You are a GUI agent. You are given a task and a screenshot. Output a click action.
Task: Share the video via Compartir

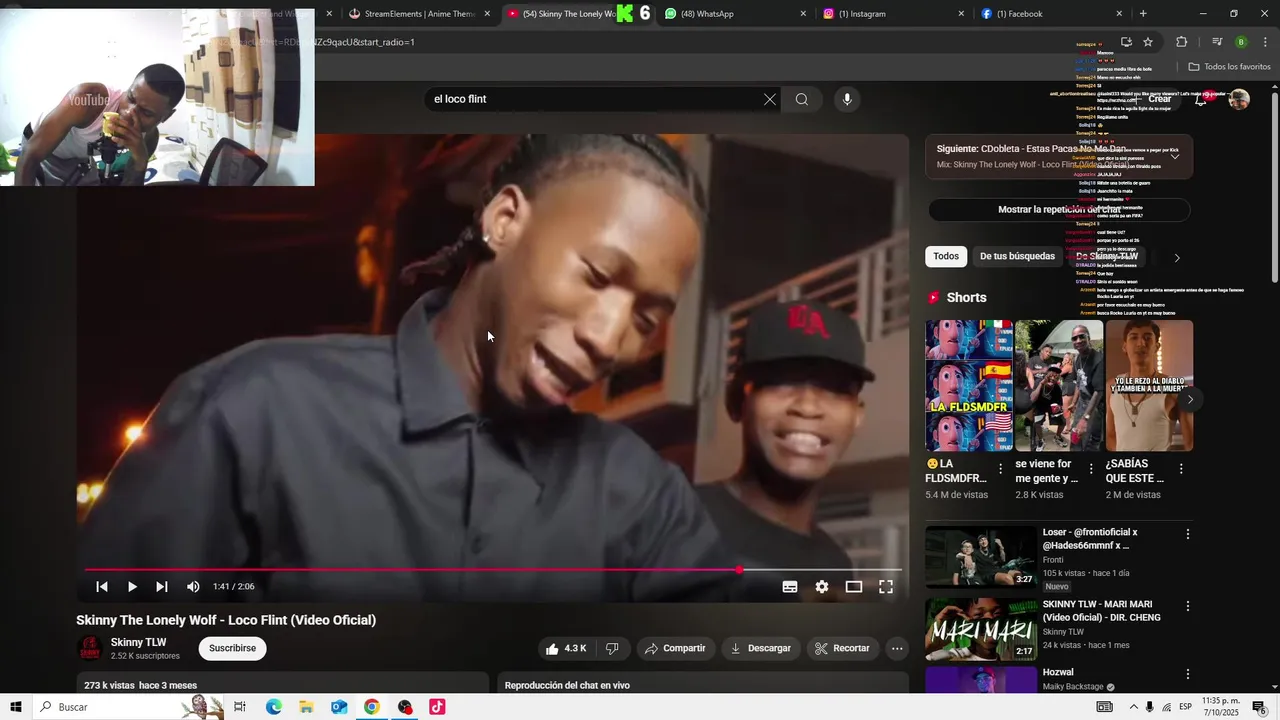tap(675, 648)
